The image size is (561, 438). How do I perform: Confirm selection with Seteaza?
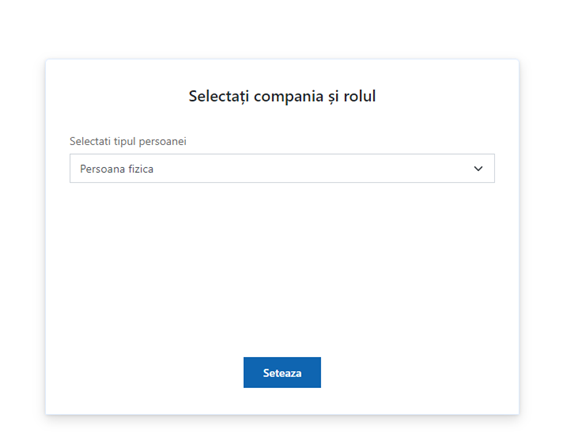282,373
